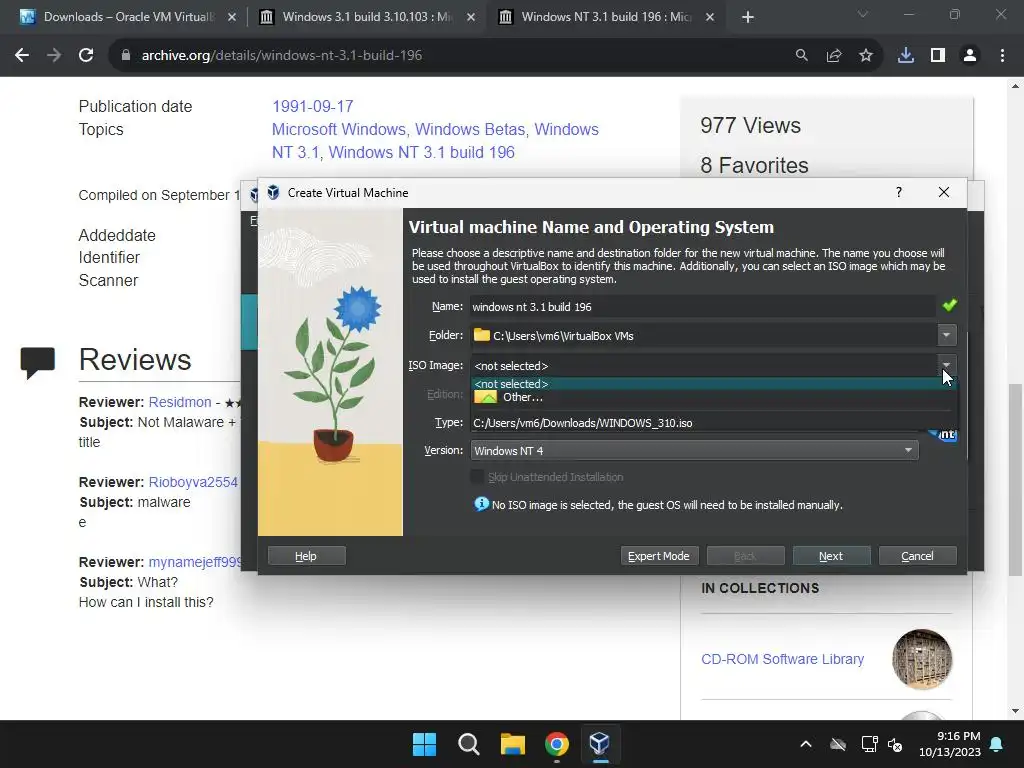Open the Chrome profile icon

point(970,56)
